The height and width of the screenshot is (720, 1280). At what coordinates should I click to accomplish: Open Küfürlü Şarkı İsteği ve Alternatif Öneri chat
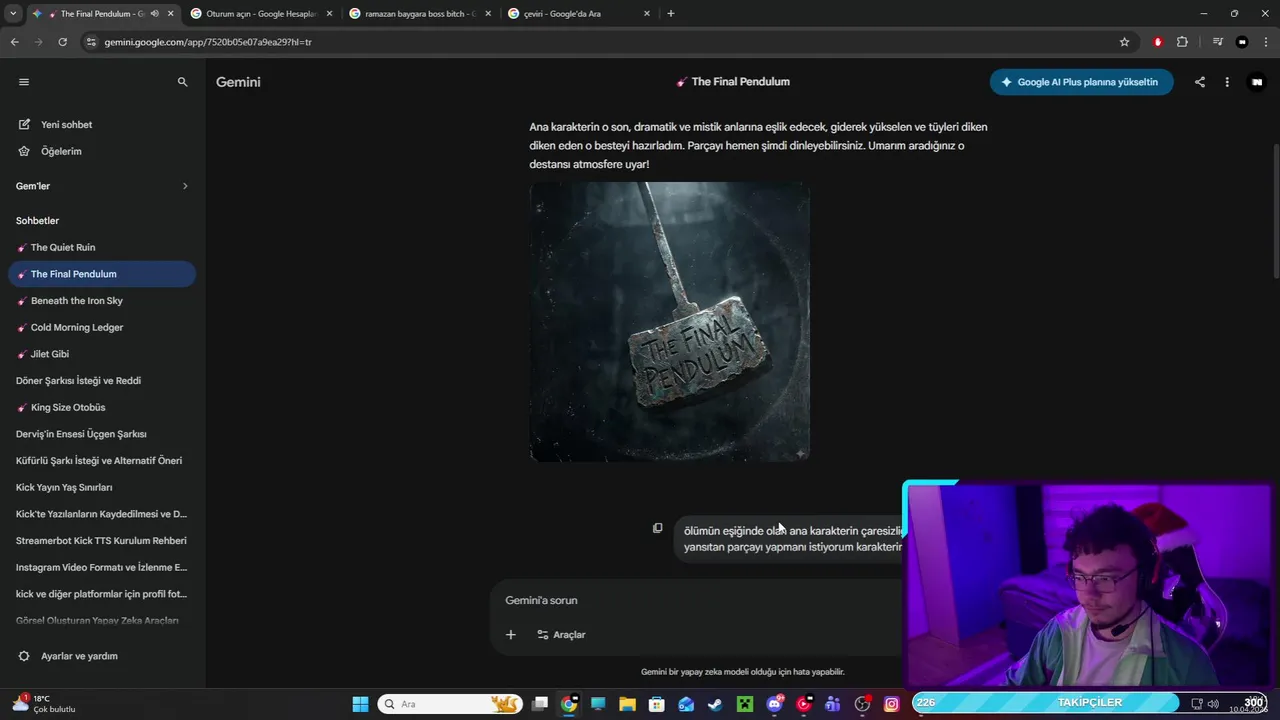coord(102,461)
